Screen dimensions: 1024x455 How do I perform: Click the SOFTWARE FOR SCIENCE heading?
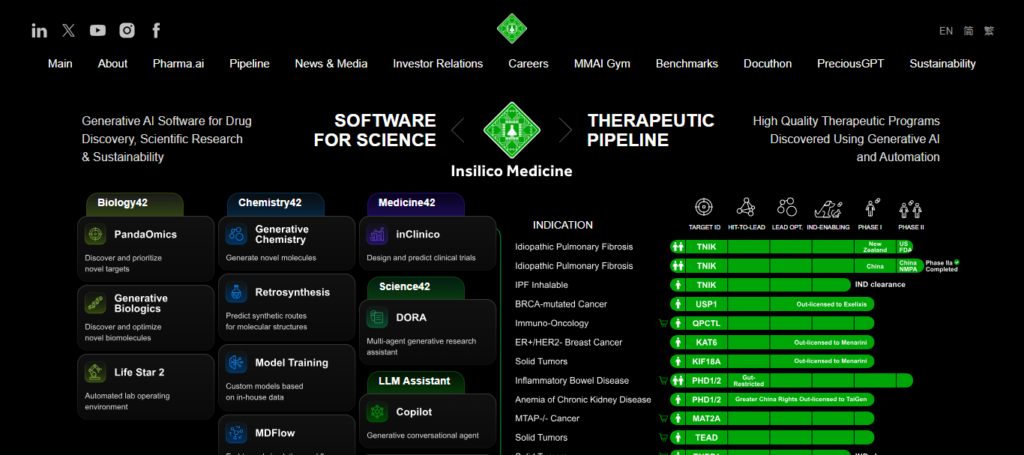point(375,130)
